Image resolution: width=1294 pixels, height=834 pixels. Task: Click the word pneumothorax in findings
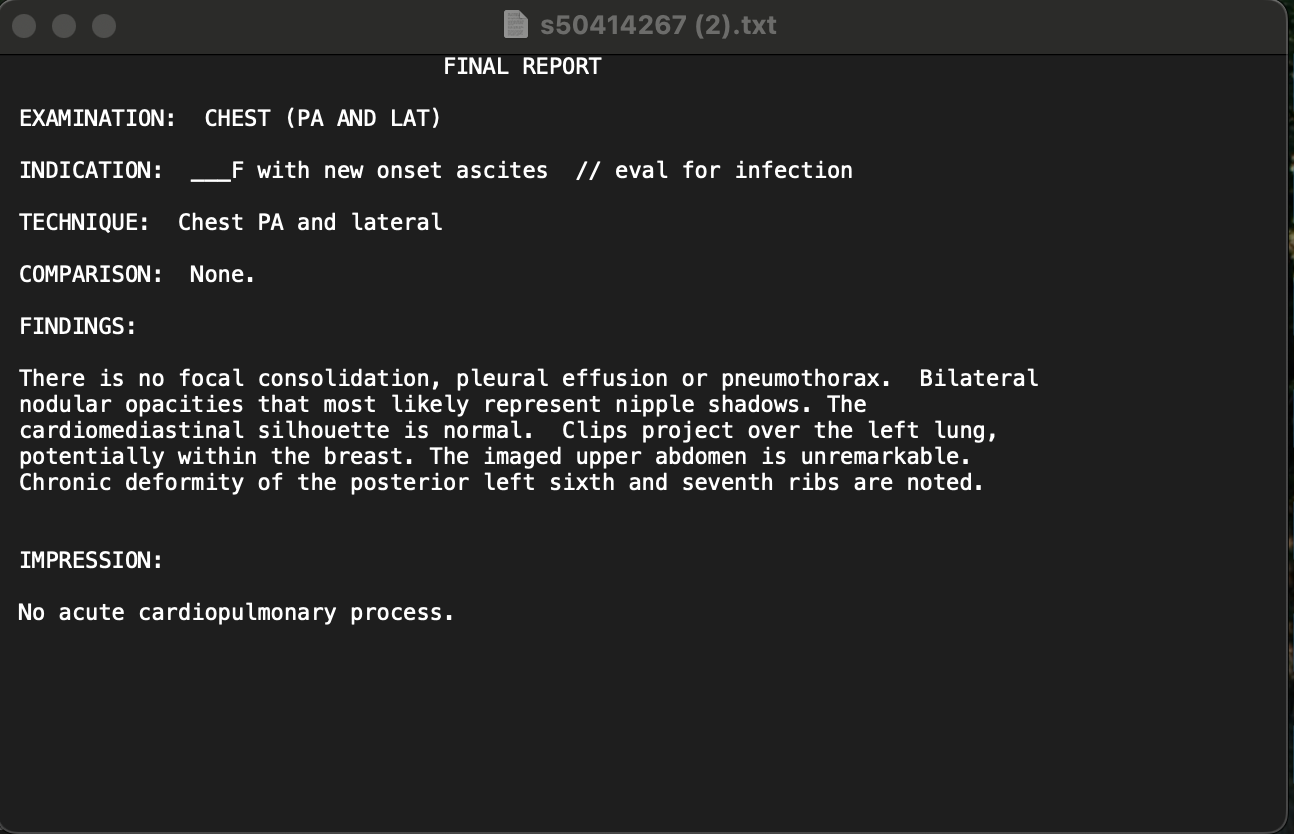[x=806, y=379]
